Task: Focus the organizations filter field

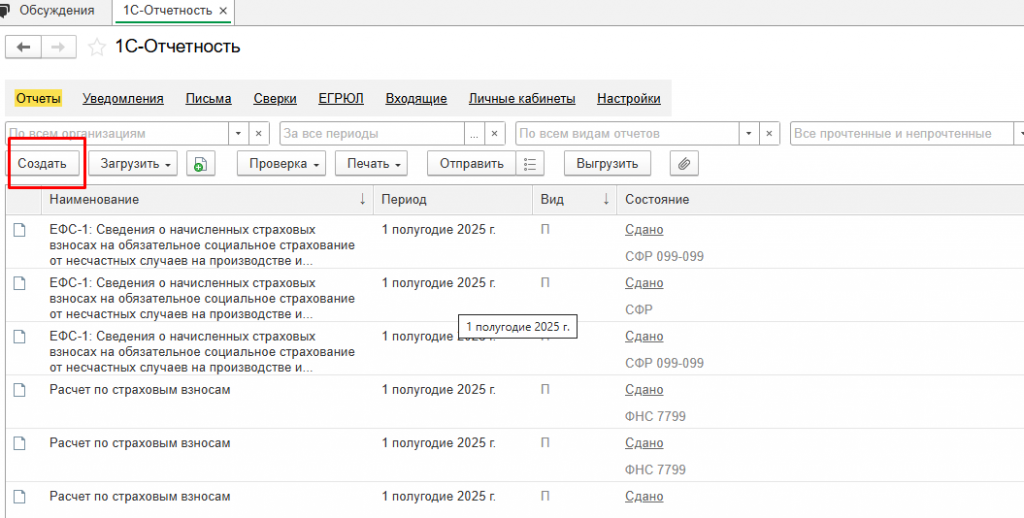Action: tap(117, 133)
